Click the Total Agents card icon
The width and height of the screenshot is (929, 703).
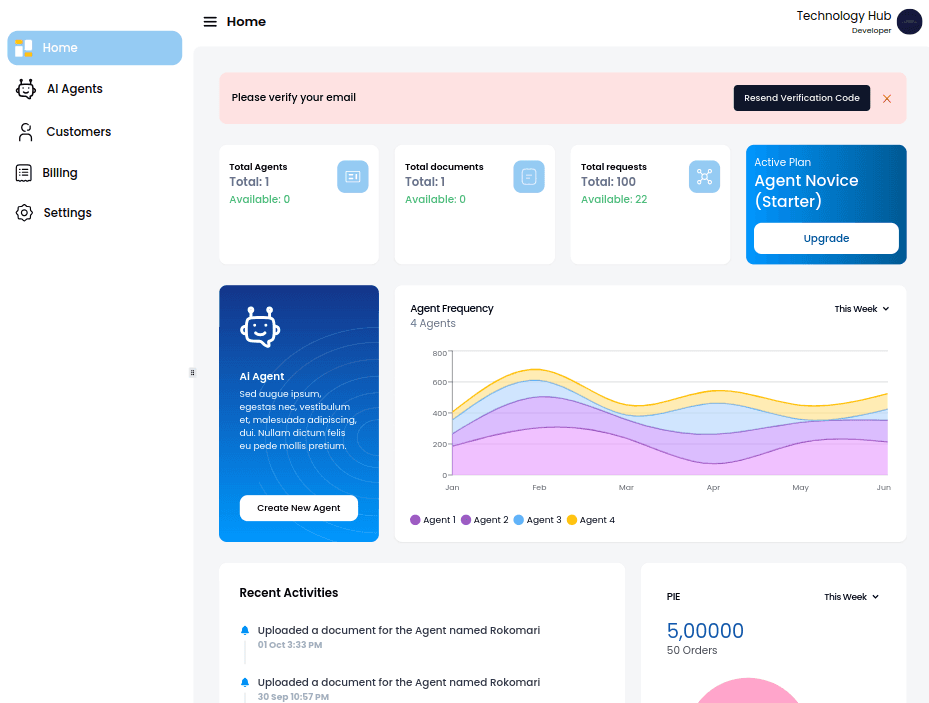click(x=353, y=176)
